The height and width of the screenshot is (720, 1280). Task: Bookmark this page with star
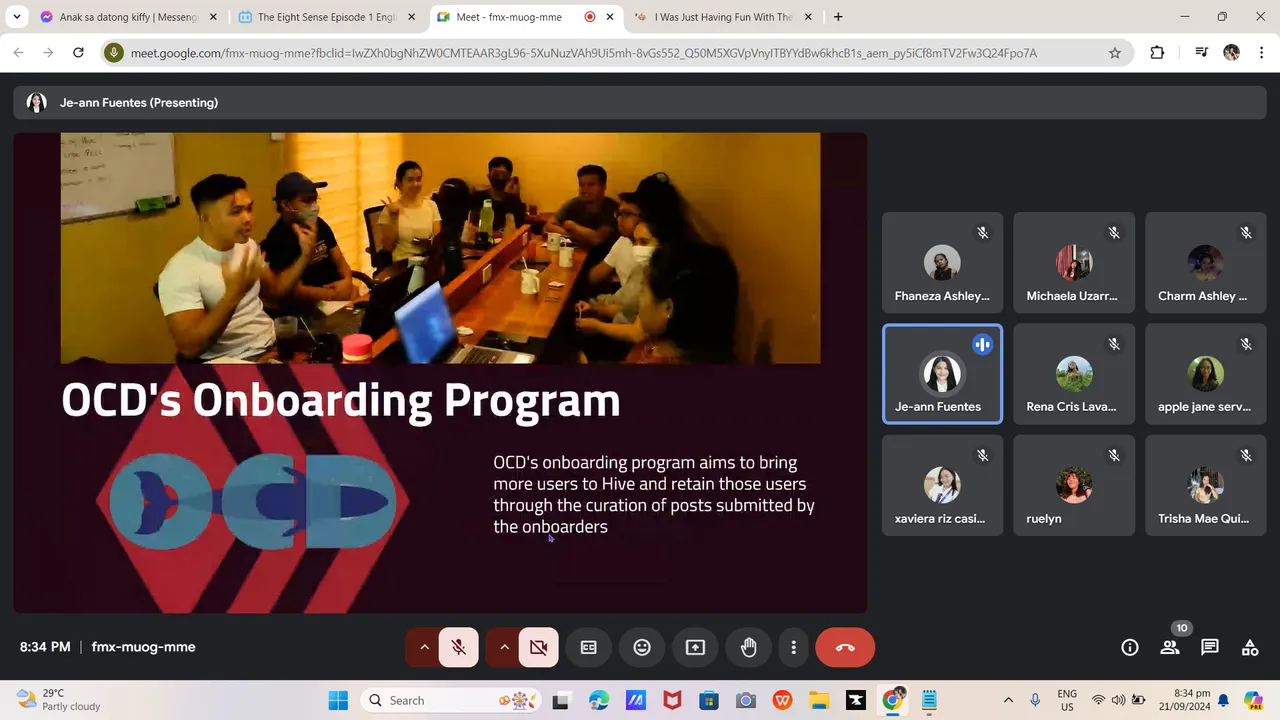(x=1115, y=53)
